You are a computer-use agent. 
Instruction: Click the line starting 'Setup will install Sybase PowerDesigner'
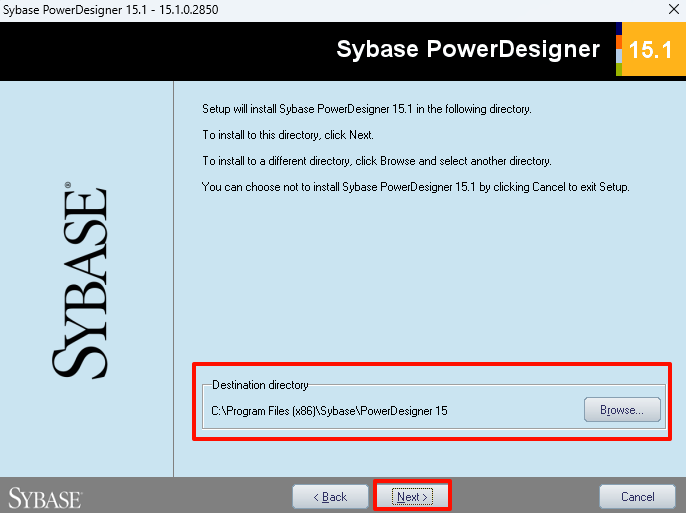pos(367,109)
